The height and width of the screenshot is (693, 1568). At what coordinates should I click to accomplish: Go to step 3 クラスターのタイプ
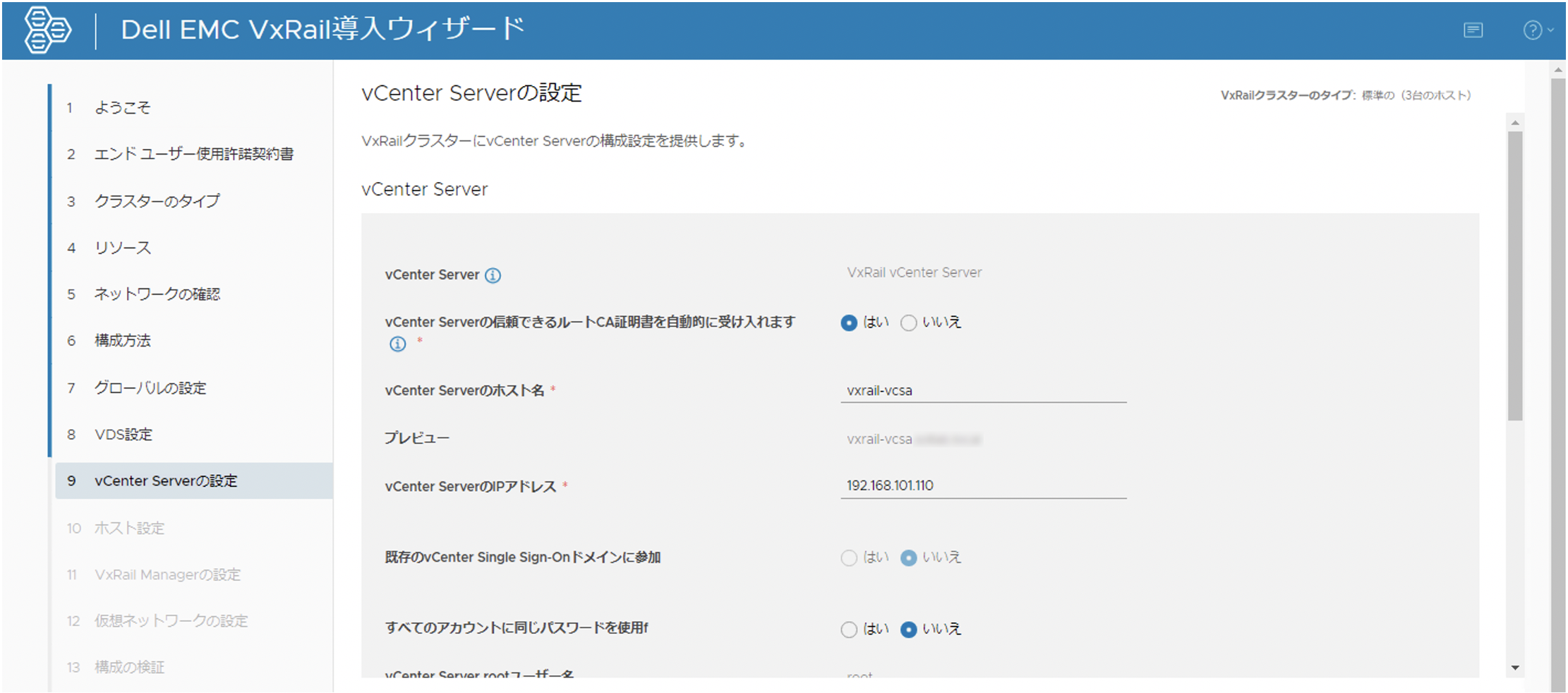point(157,202)
